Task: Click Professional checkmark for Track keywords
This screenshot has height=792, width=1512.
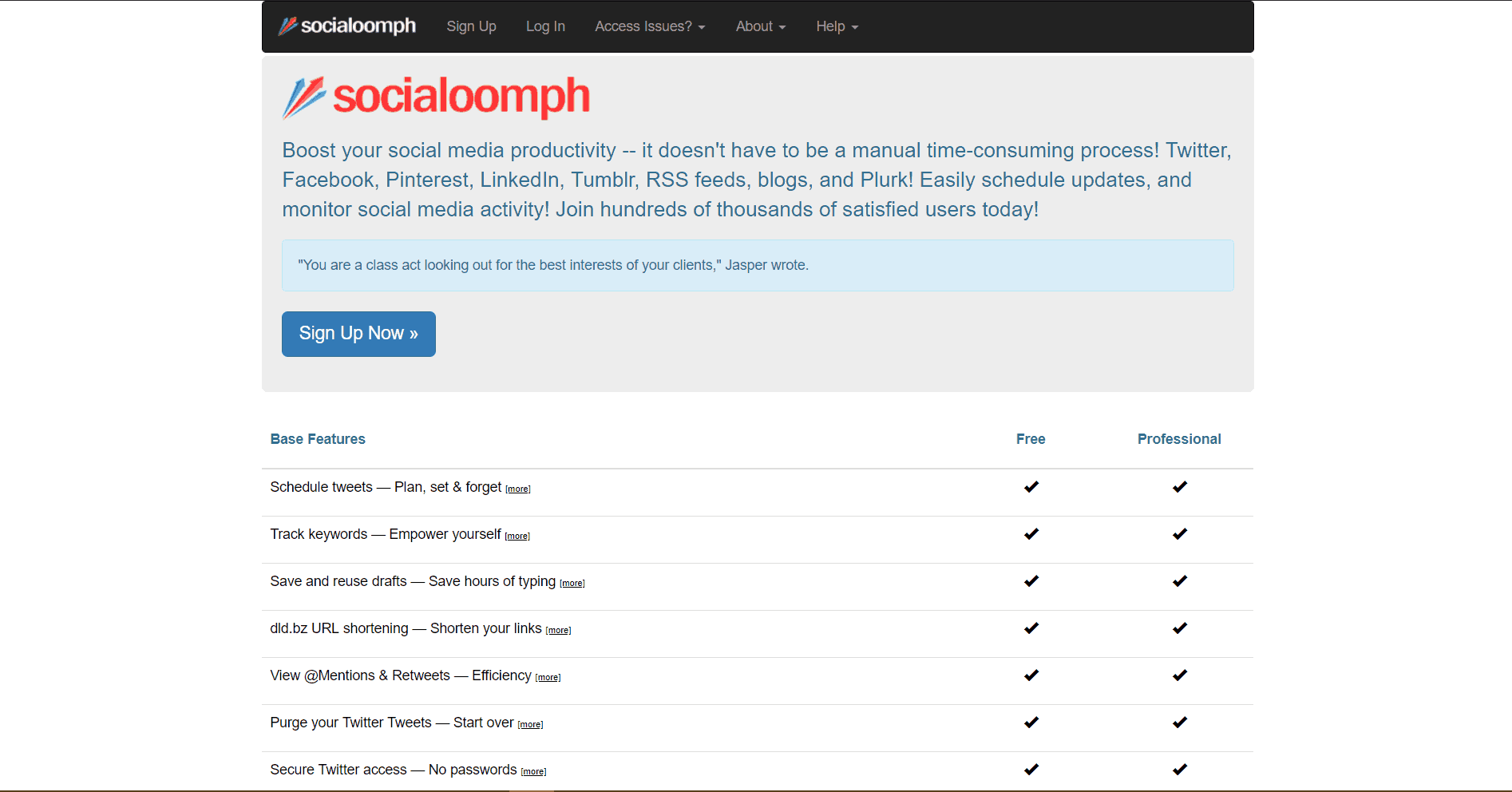Action: (1180, 533)
